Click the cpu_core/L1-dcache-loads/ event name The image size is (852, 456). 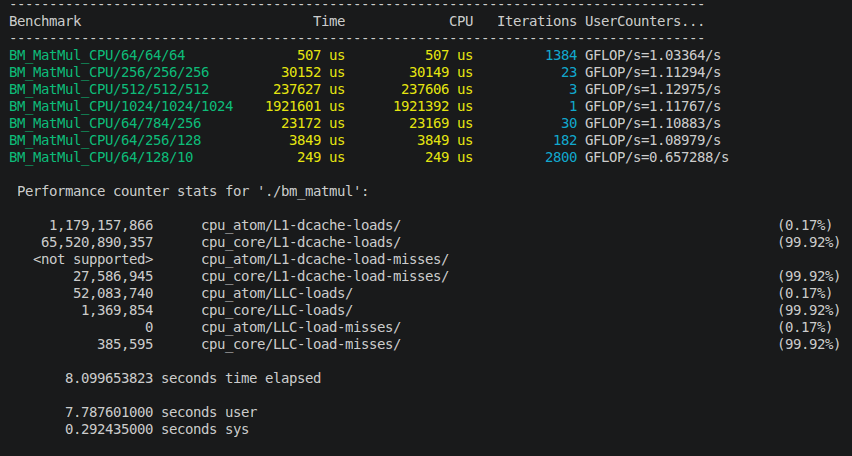301,242
